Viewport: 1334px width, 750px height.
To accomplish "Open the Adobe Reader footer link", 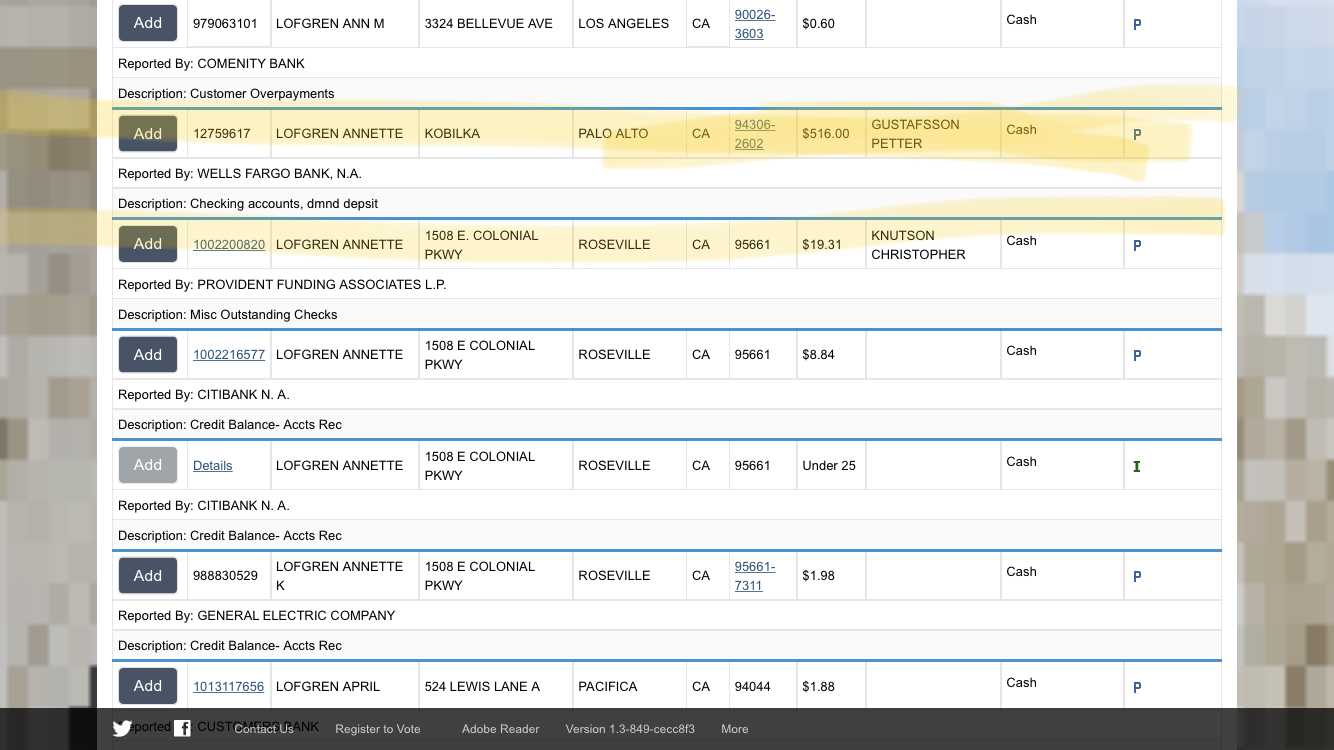I will (501, 729).
